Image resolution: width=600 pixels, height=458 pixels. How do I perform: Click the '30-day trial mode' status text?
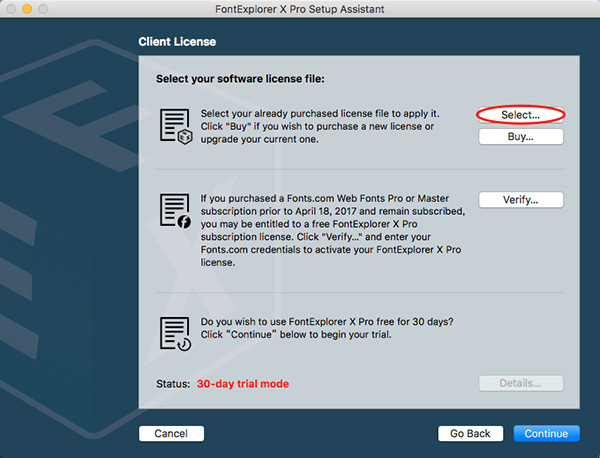243,384
